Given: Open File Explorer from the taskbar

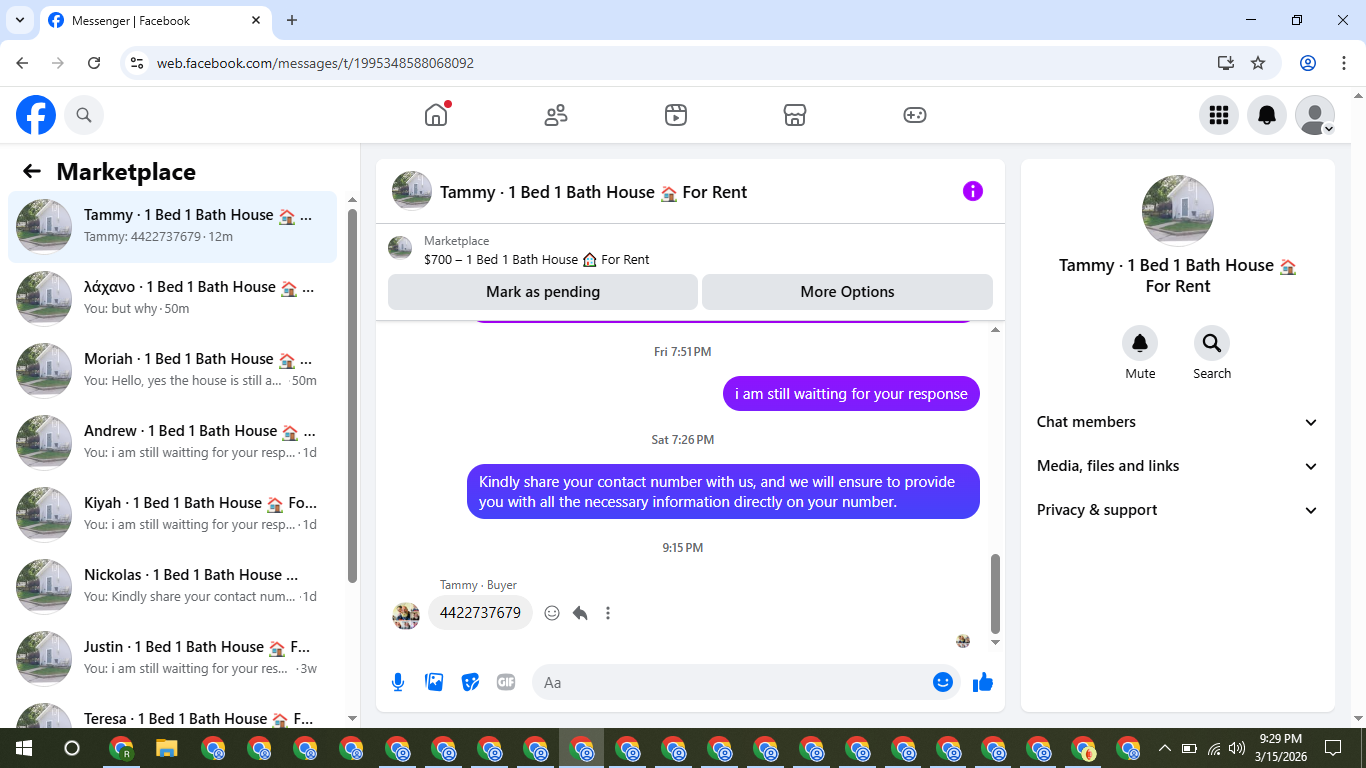Looking at the screenshot, I should tap(166, 748).
